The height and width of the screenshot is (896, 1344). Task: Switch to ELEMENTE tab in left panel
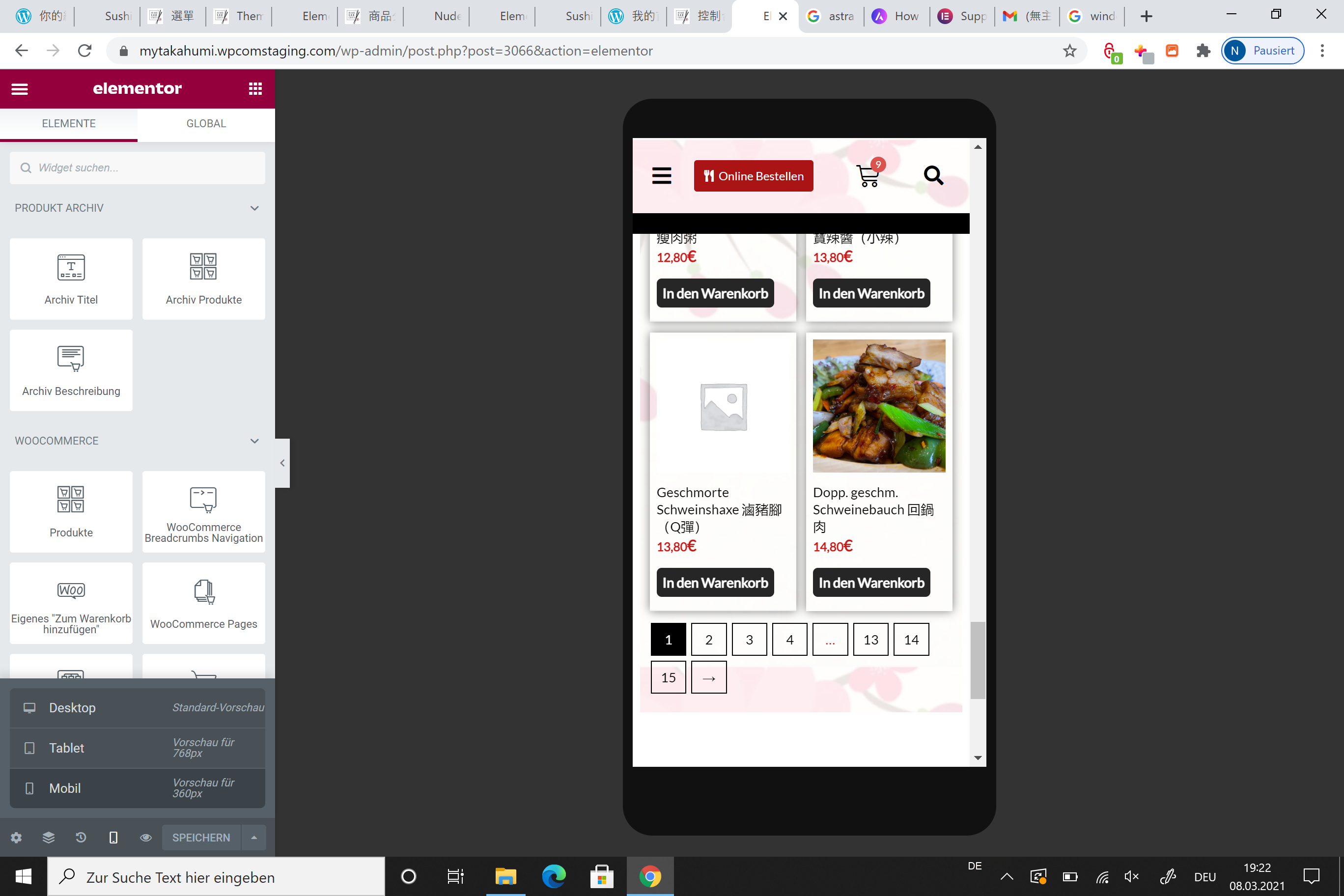68,123
